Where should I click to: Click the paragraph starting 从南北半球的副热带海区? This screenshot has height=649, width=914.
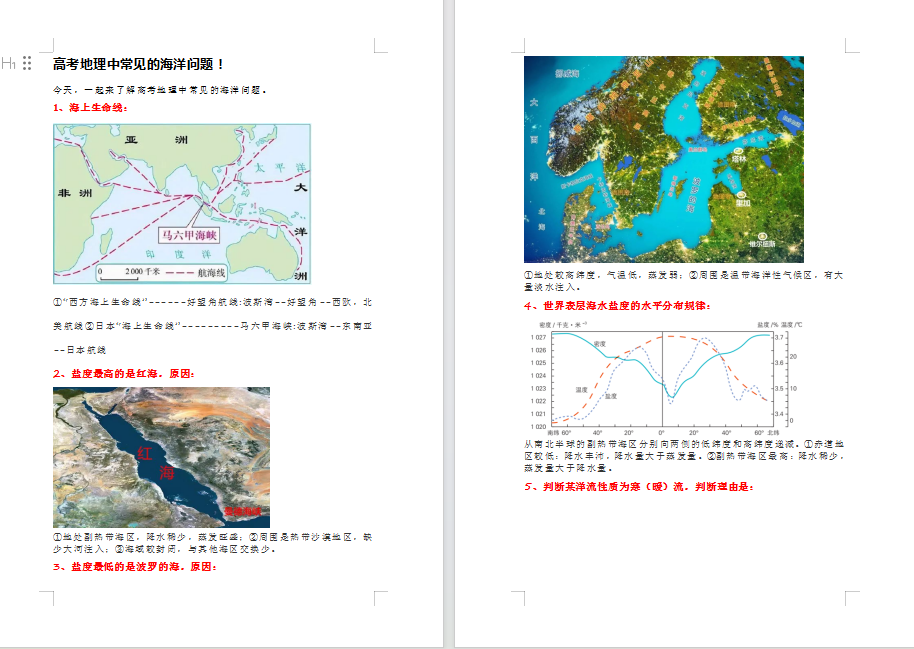(x=684, y=456)
